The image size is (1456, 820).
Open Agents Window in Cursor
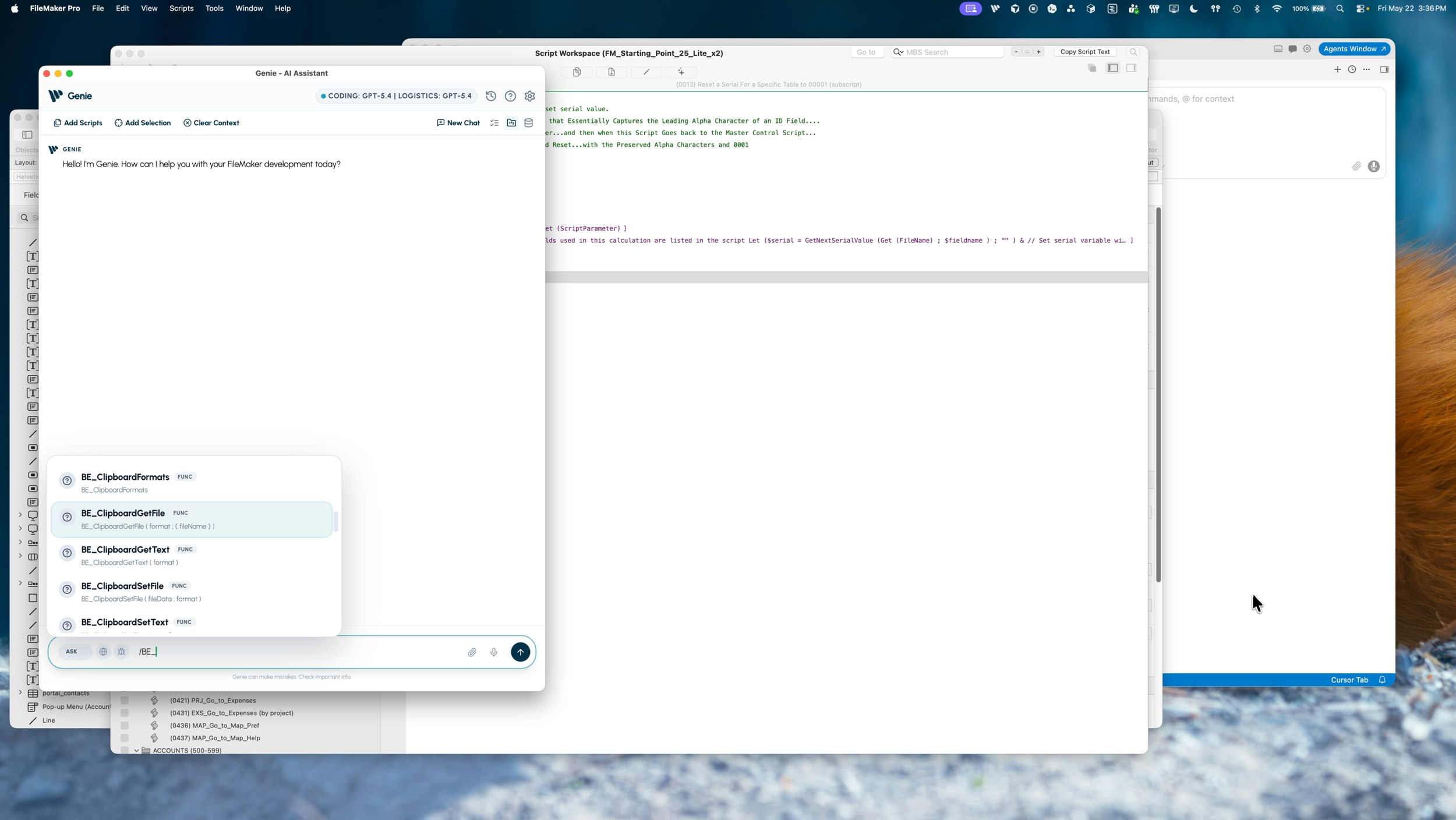click(x=1354, y=49)
